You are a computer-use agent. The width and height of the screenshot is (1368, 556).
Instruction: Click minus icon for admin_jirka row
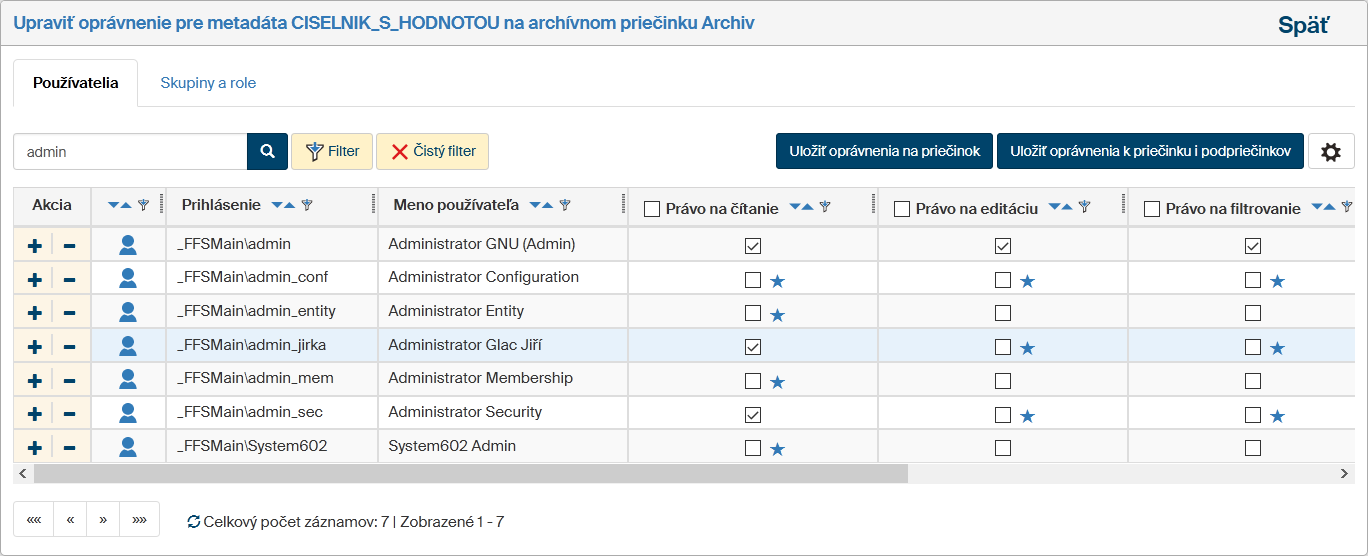tap(69, 347)
